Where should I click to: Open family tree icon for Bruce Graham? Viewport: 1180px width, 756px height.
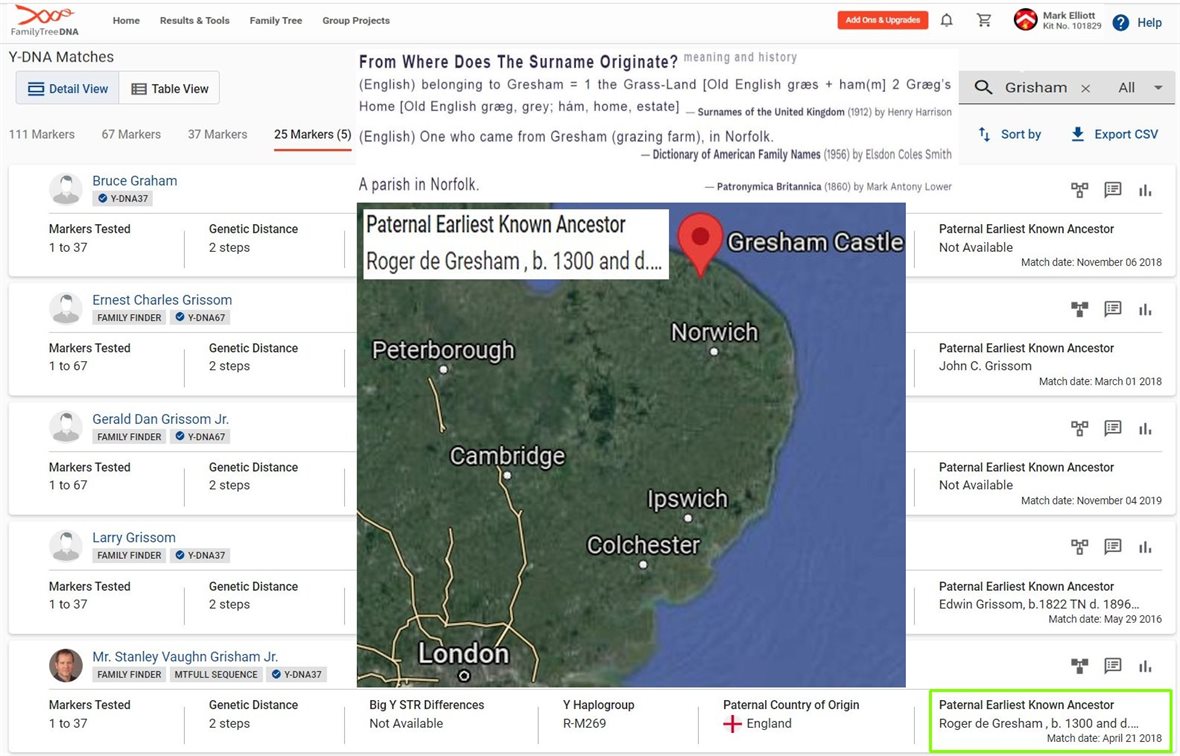[1079, 190]
